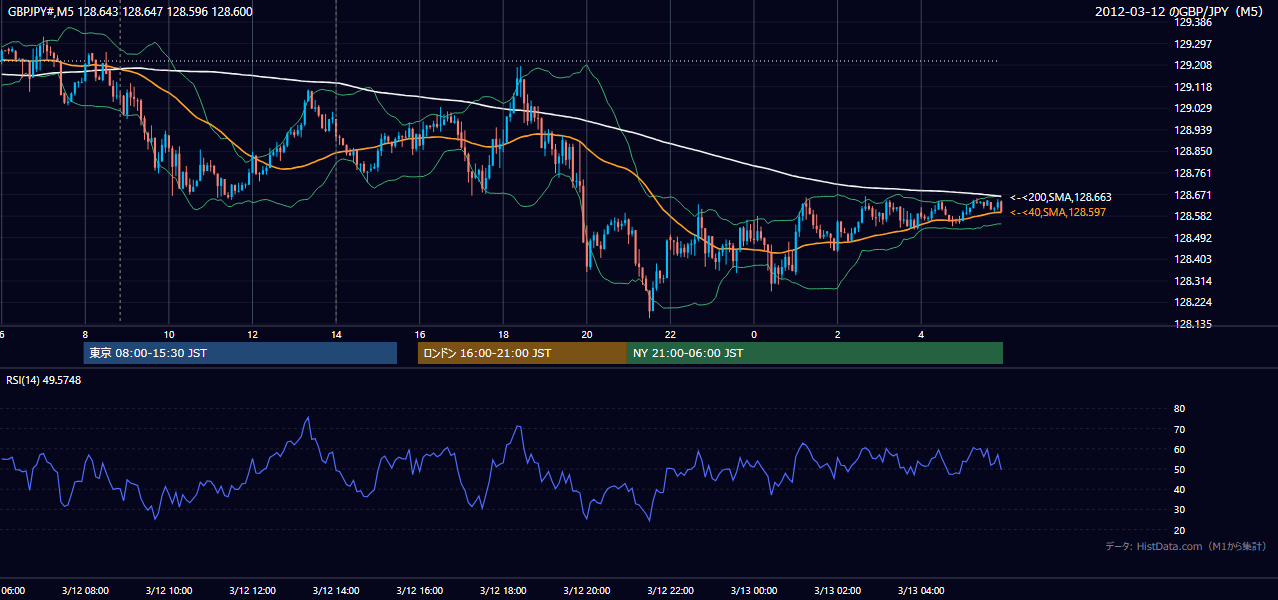Click the 3/12 14:00 time axis label
The image size is (1278, 600).
pyautogui.click(x=336, y=590)
